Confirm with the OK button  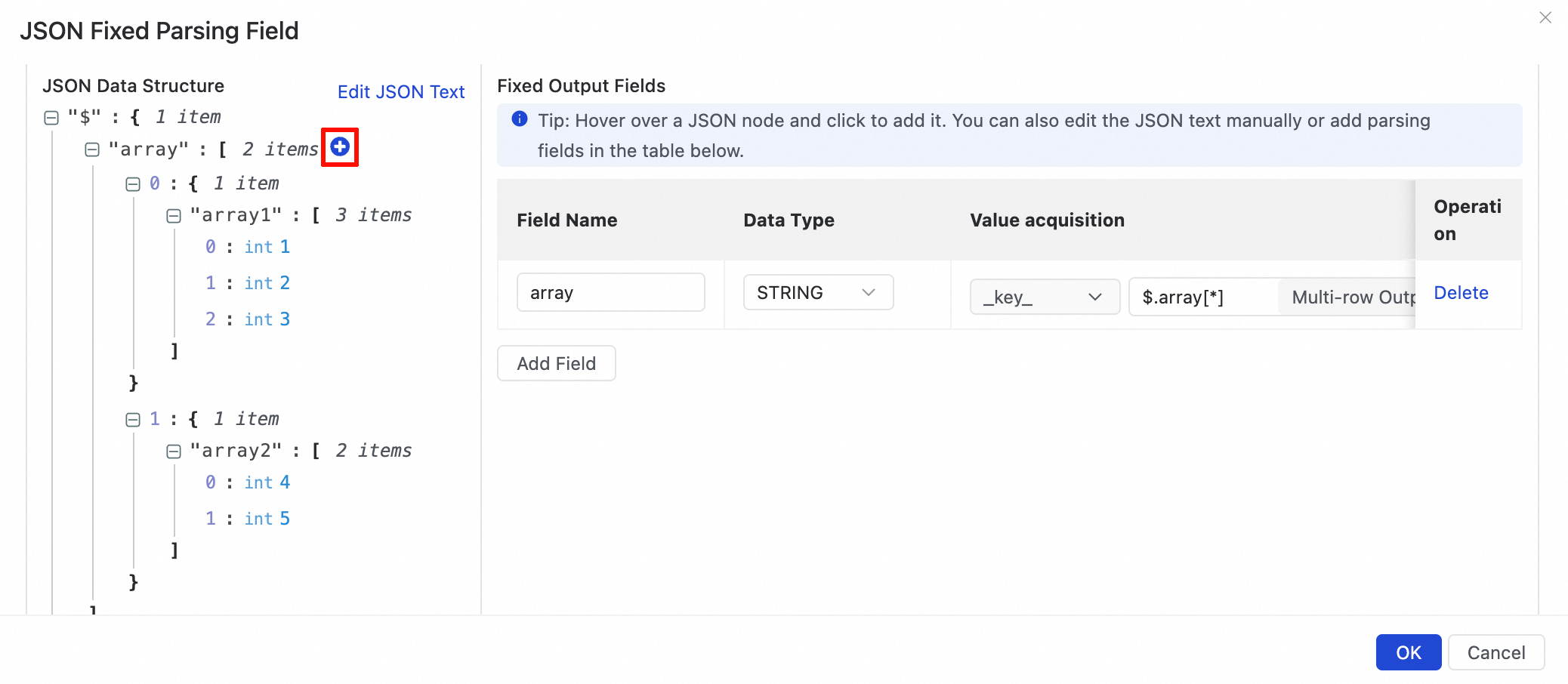[1408, 652]
